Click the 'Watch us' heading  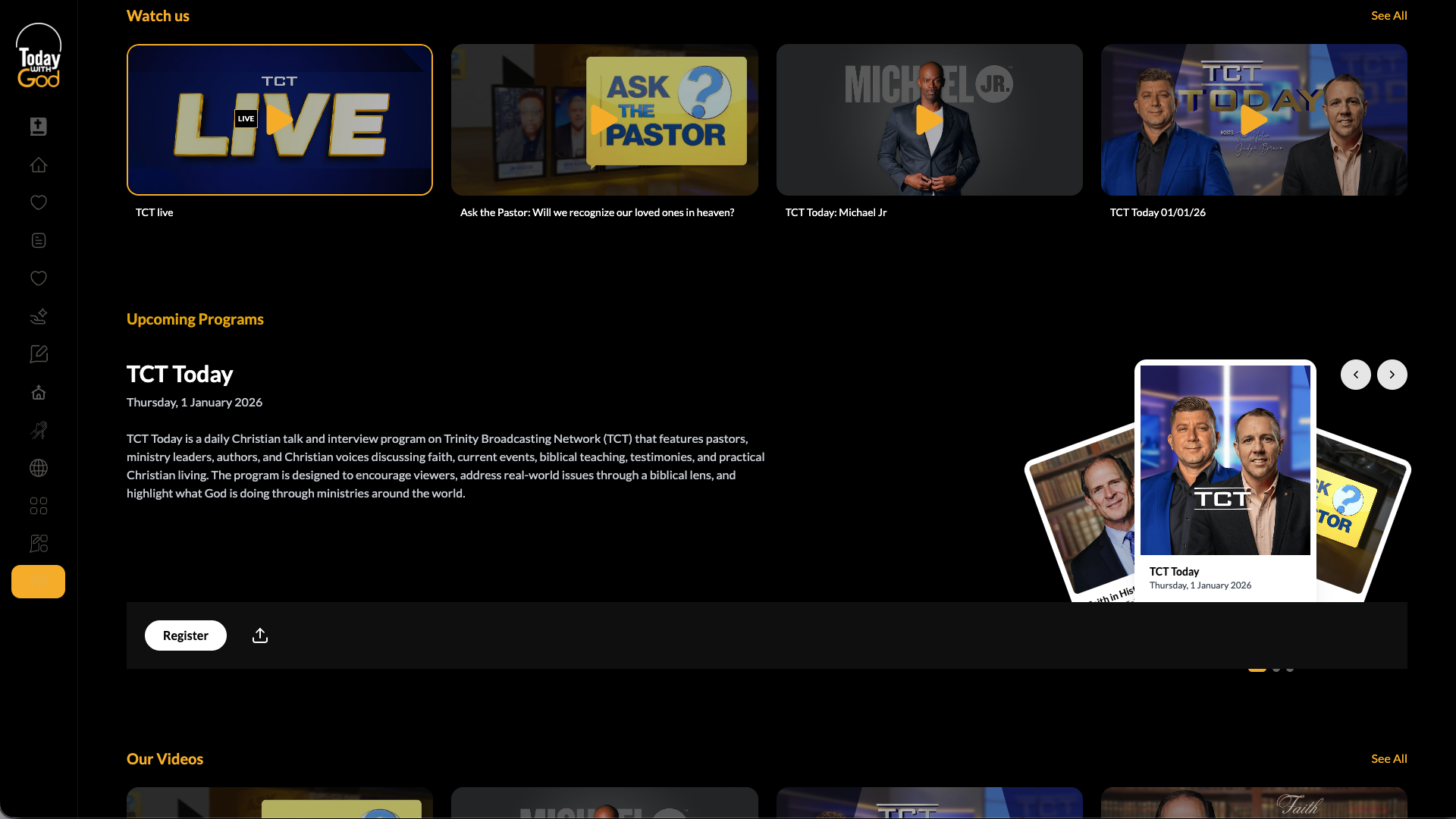pyautogui.click(x=158, y=16)
